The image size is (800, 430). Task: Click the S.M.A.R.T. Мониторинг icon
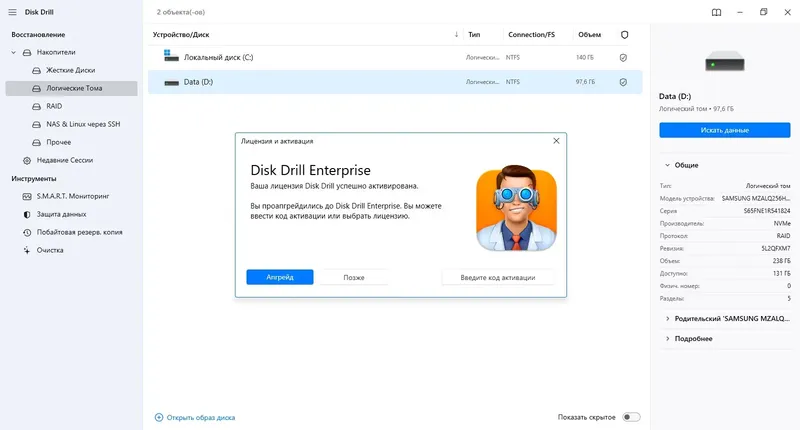click(x=27, y=197)
